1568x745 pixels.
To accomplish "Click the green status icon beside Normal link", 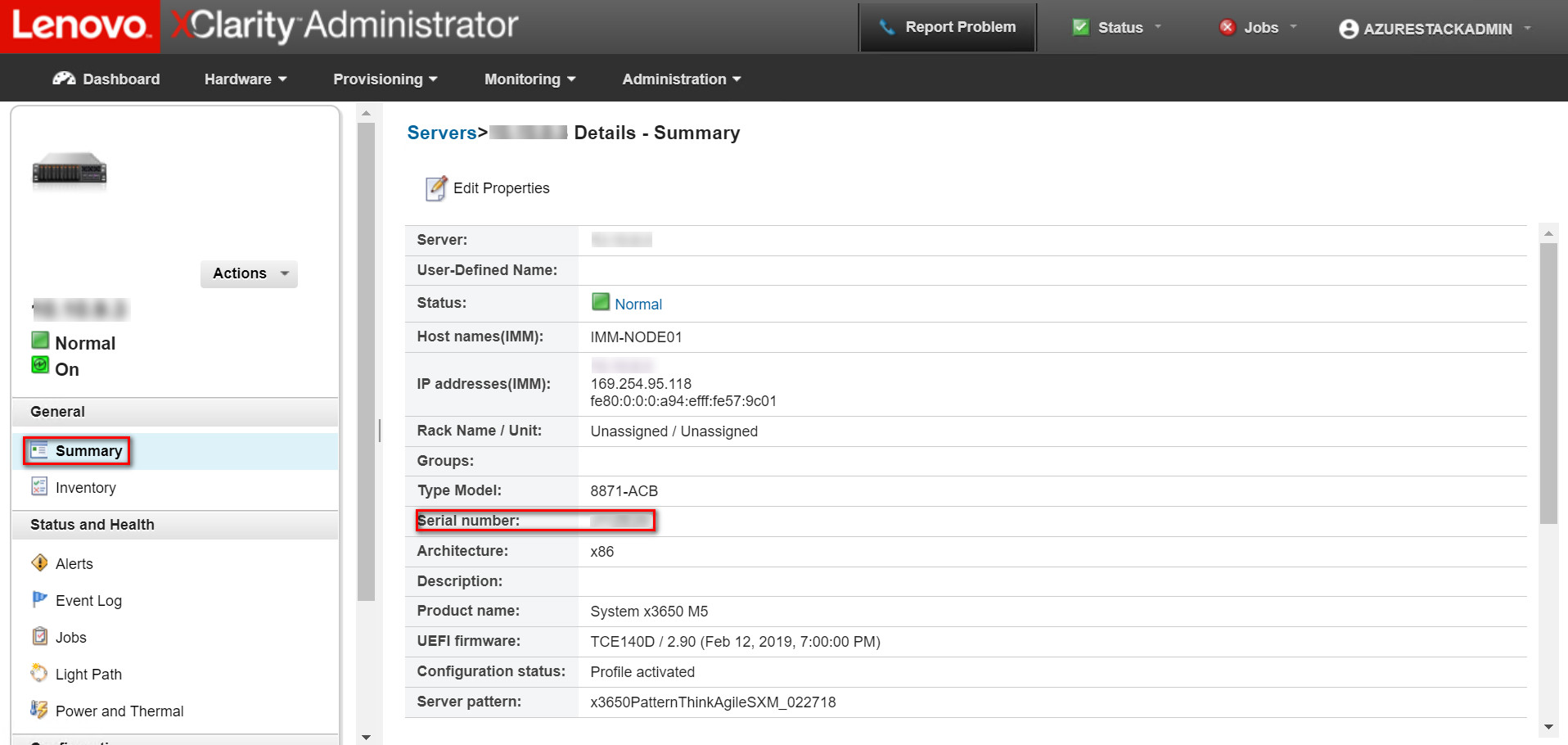I will [x=601, y=302].
